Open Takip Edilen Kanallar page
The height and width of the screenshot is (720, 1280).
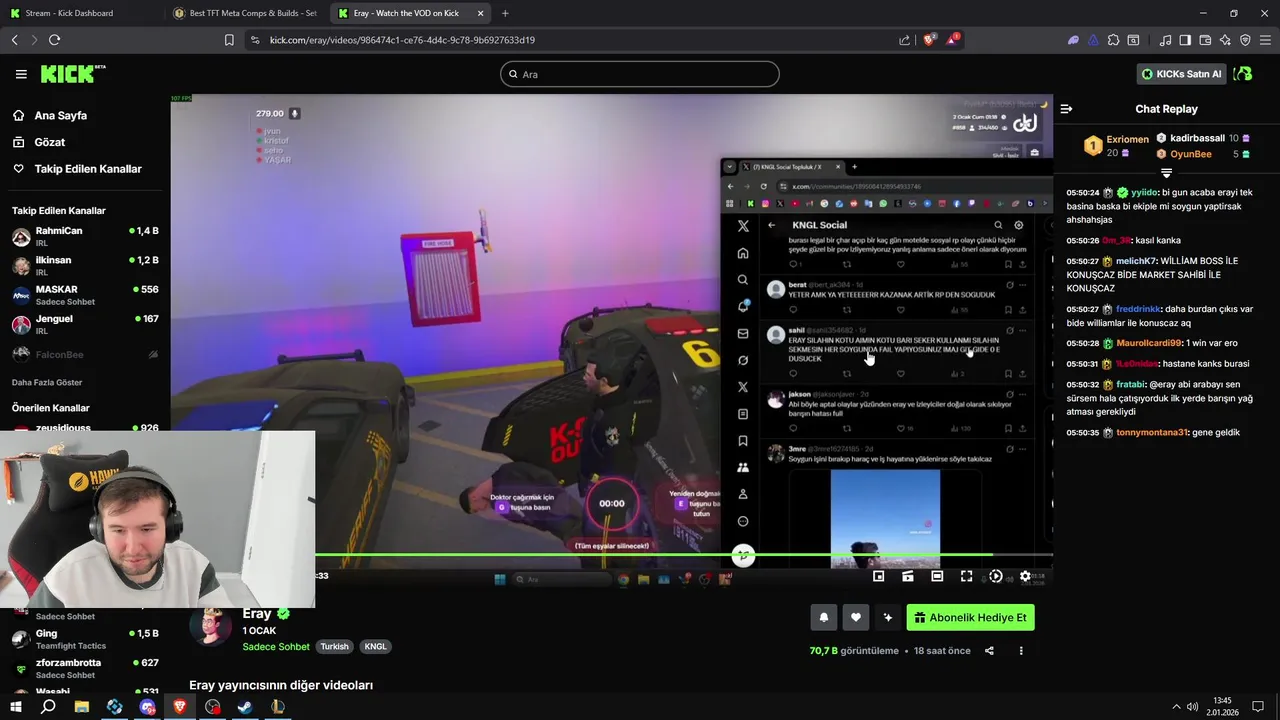pos(77,169)
